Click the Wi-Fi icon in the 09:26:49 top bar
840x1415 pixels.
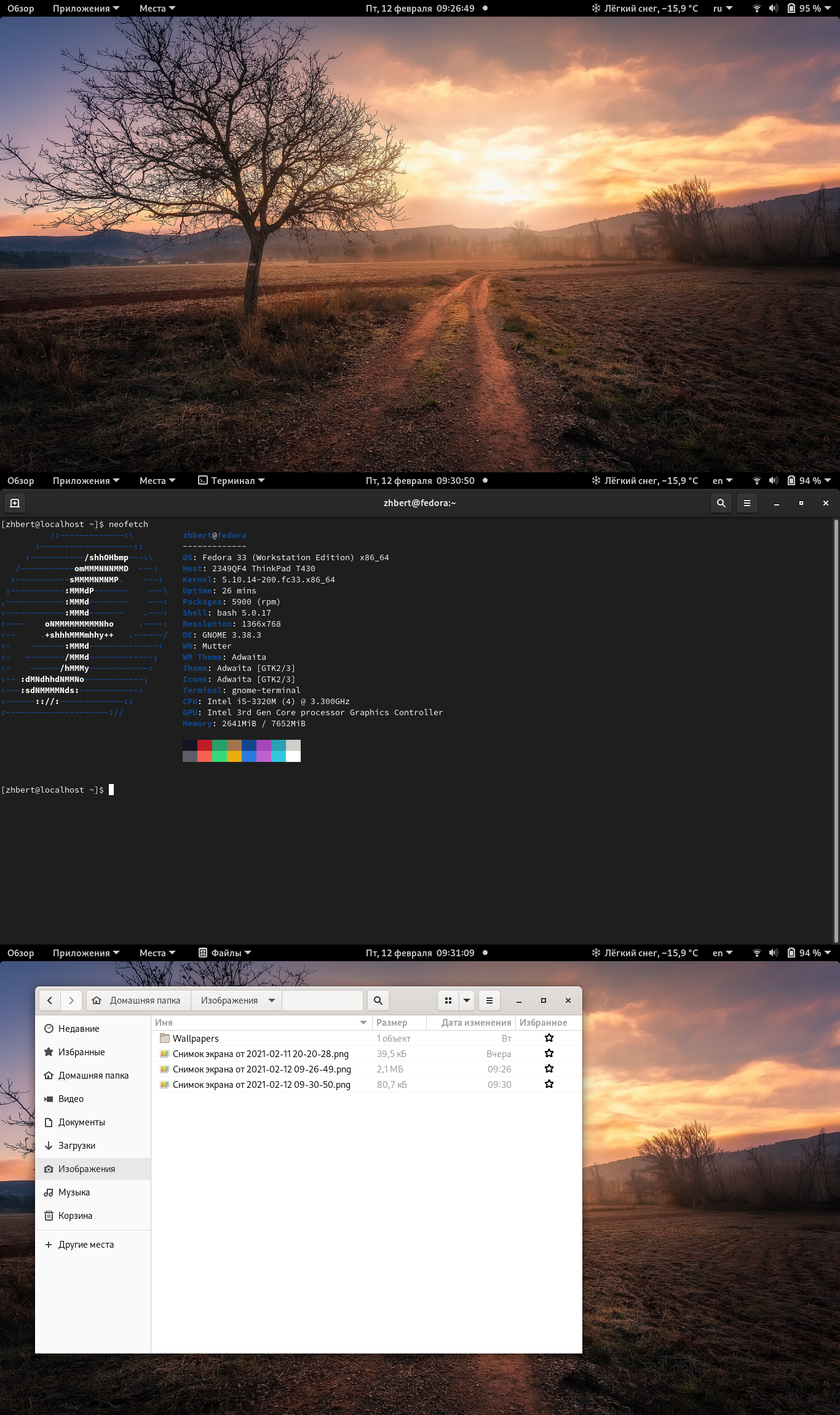[x=757, y=9]
